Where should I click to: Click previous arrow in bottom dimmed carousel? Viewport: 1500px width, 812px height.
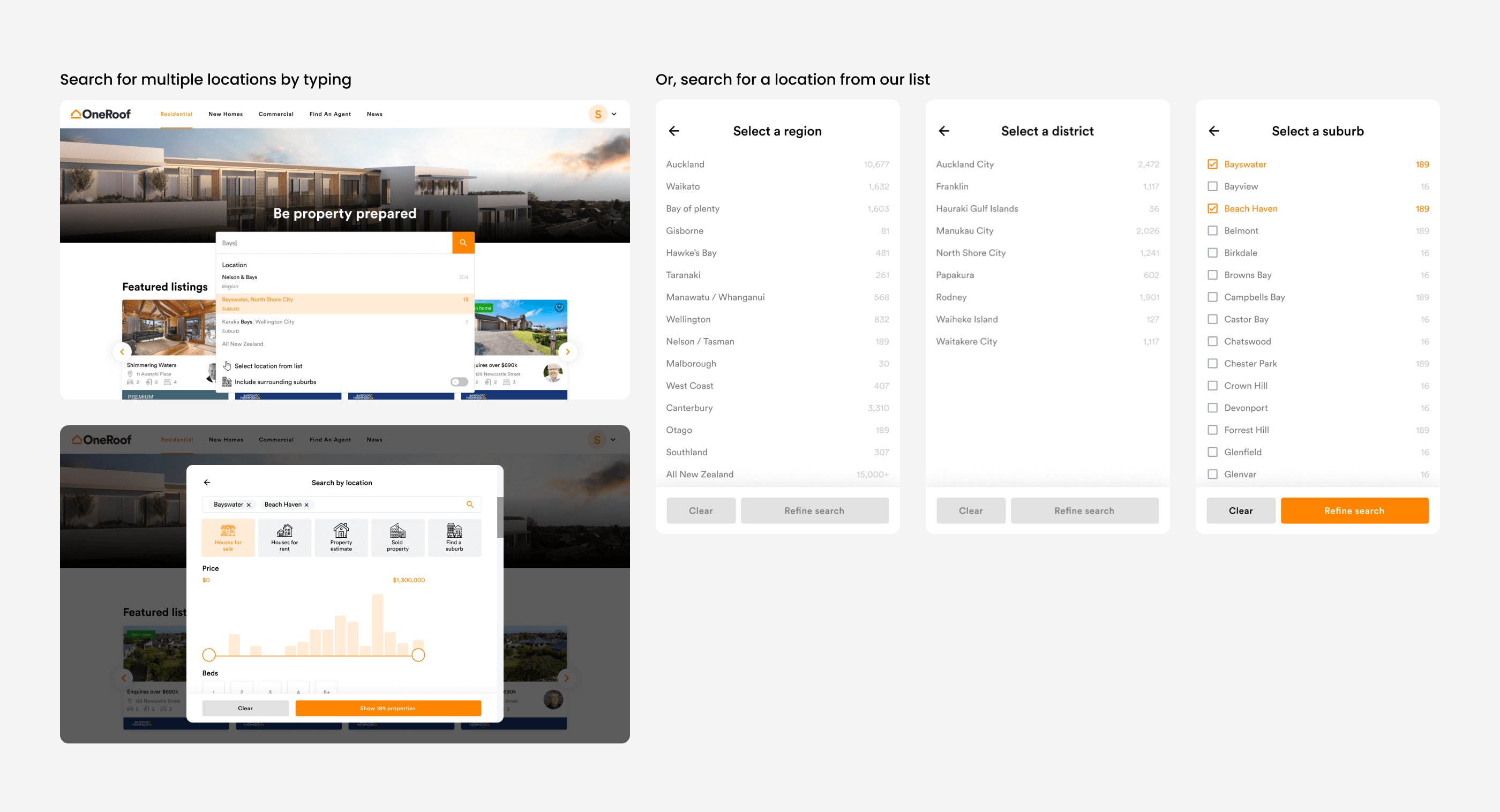click(x=123, y=678)
